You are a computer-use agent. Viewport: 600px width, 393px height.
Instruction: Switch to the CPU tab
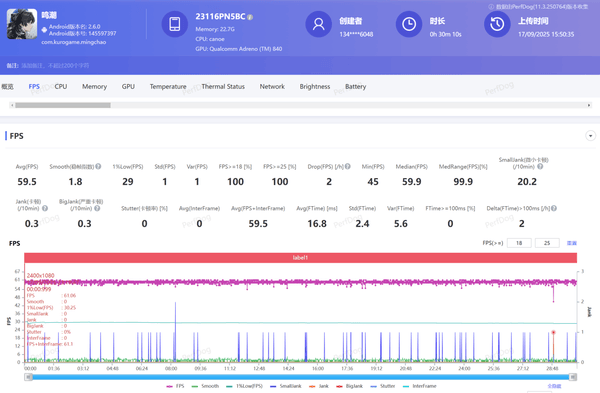[x=60, y=86]
